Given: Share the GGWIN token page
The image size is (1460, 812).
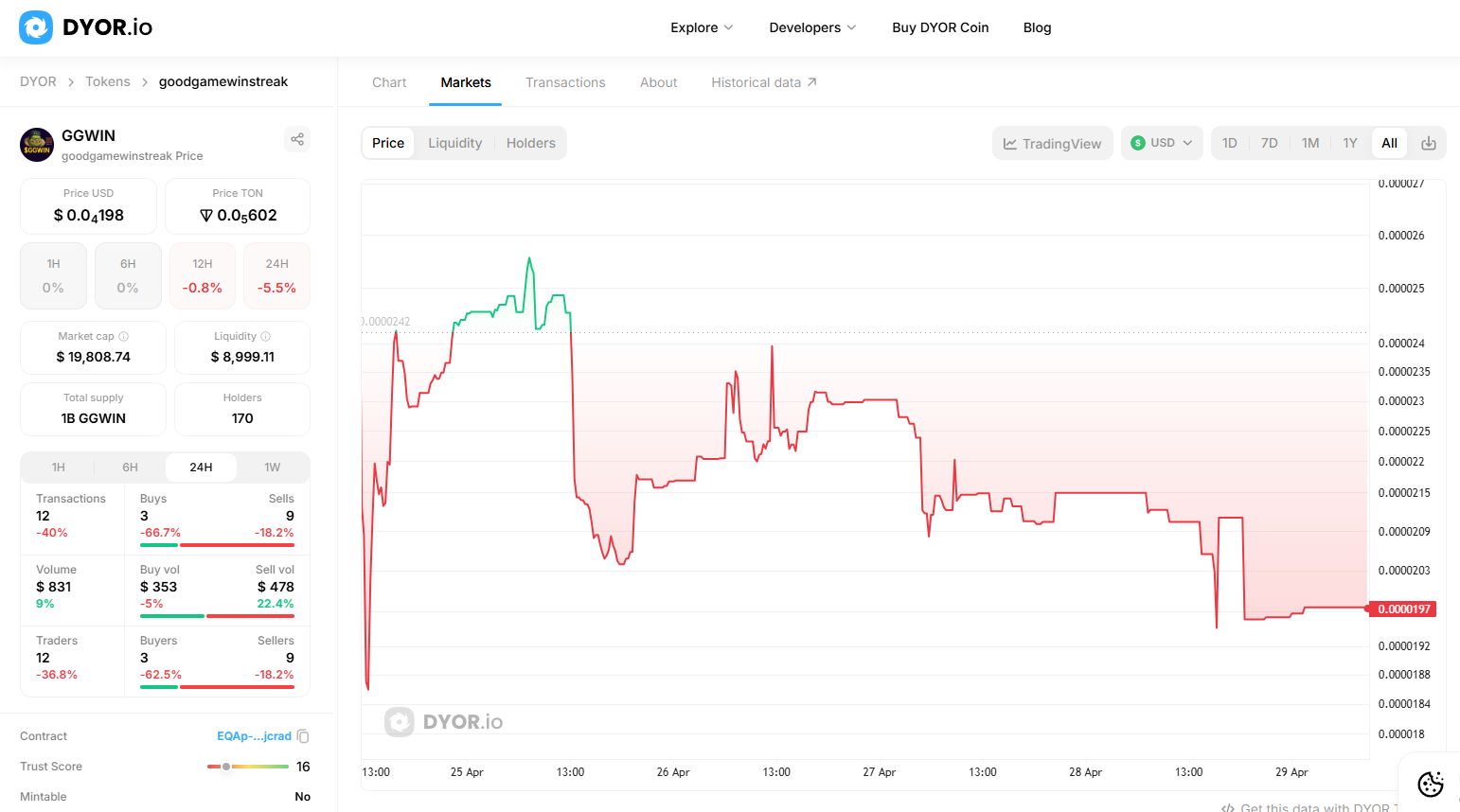Looking at the screenshot, I should click(x=297, y=139).
